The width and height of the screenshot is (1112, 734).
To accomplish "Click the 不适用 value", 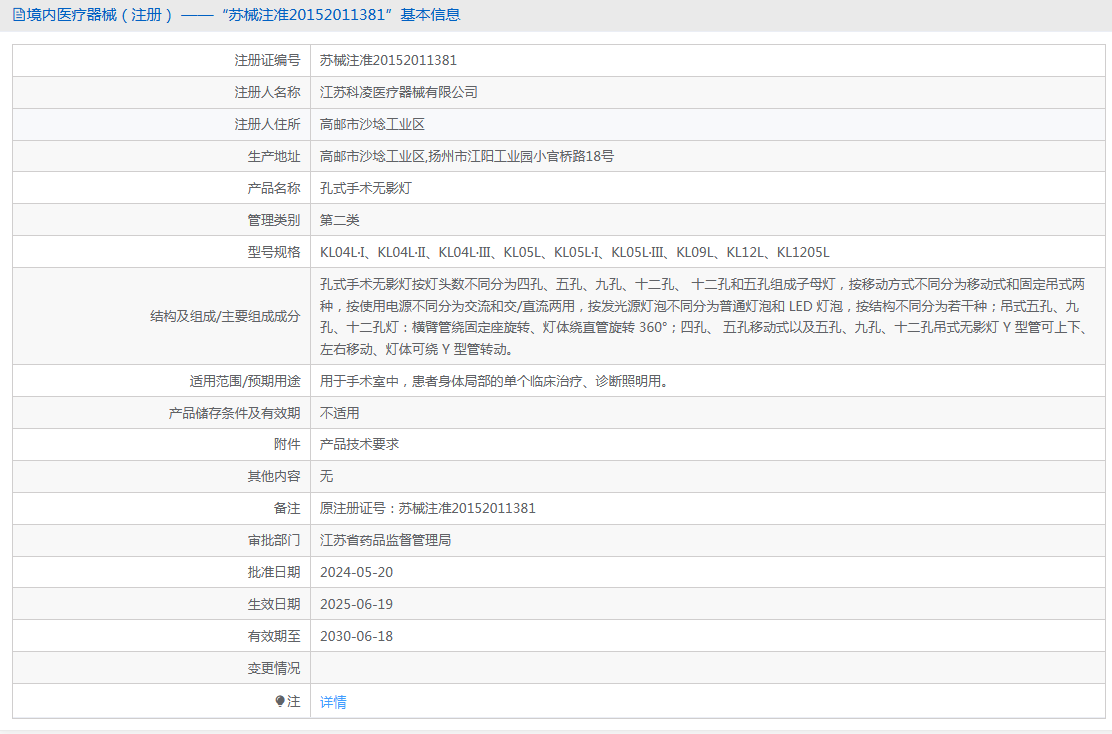I will pyautogui.click(x=340, y=413).
